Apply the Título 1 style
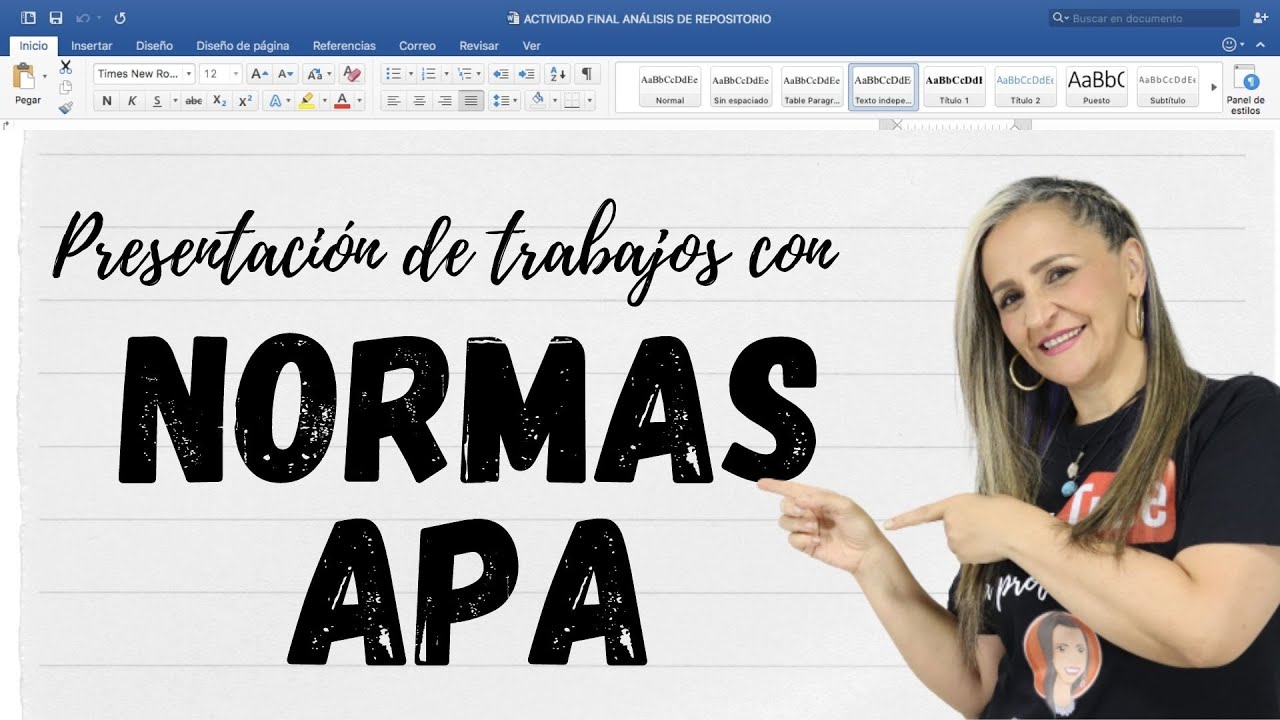 pos(955,88)
